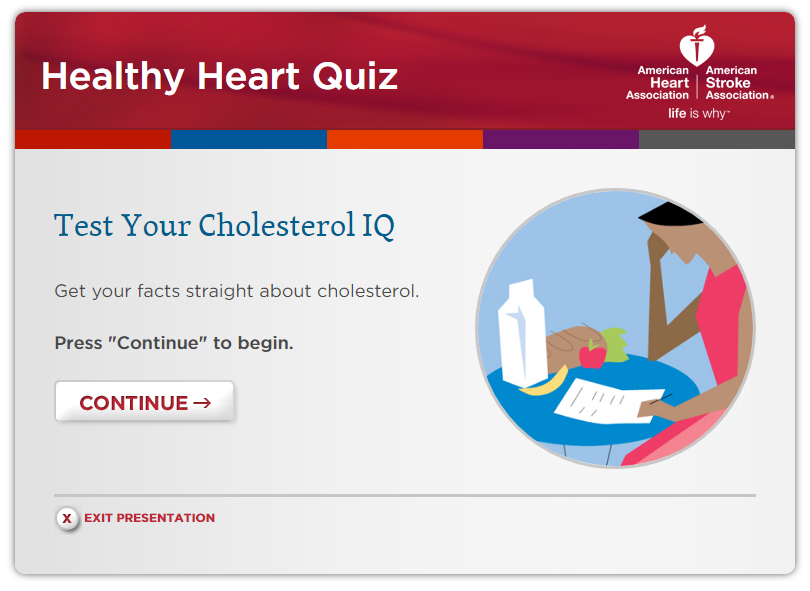Click the red color bar segment
810x591 pixels.
(93, 139)
